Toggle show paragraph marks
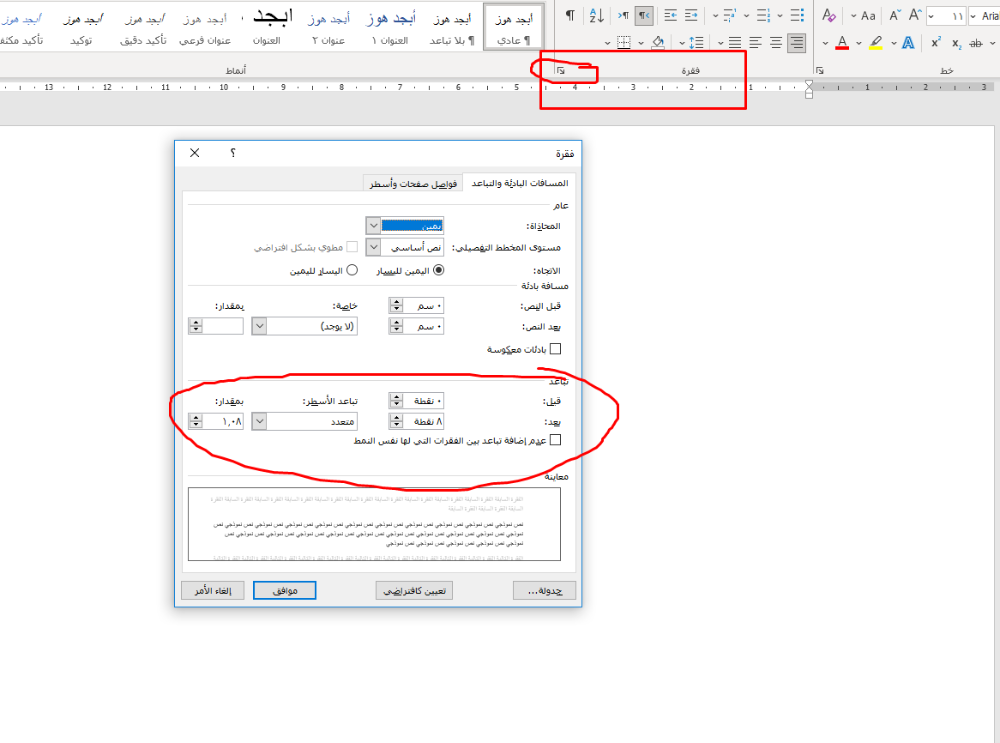 click(x=571, y=15)
